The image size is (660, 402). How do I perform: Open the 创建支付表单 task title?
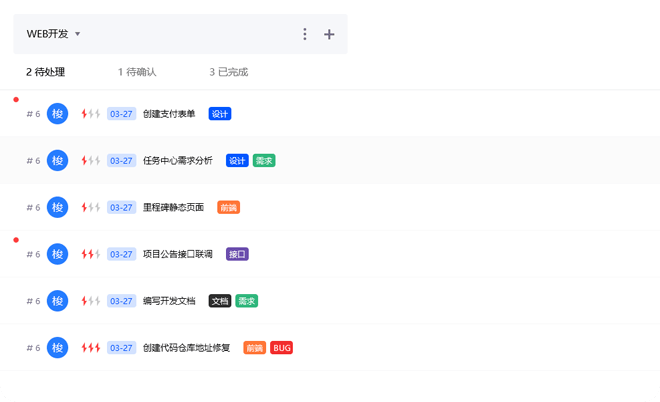point(170,114)
